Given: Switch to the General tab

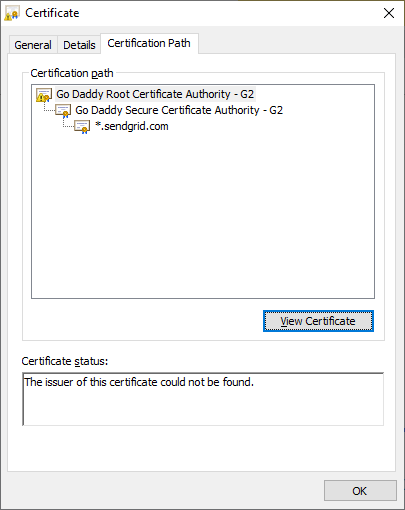Looking at the screenshot, I should [33, 45].
